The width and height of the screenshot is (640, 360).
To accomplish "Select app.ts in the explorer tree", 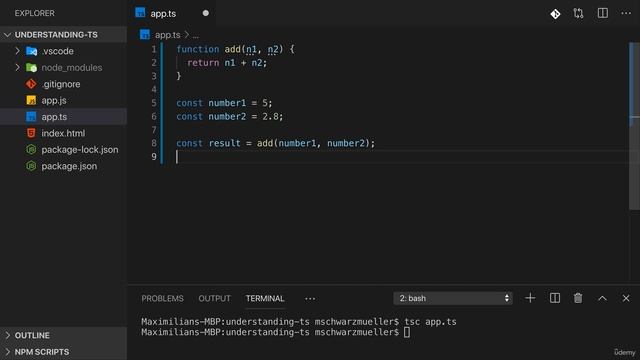I will click(54, 117).
